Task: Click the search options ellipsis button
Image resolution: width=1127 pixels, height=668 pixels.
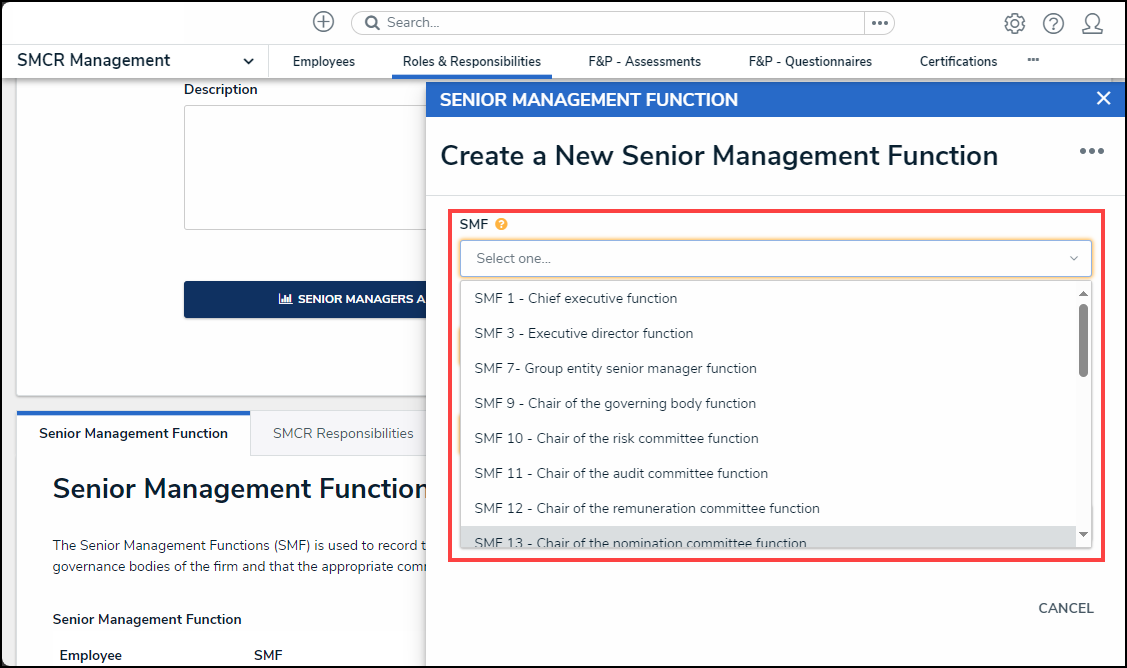Action: 879,22
